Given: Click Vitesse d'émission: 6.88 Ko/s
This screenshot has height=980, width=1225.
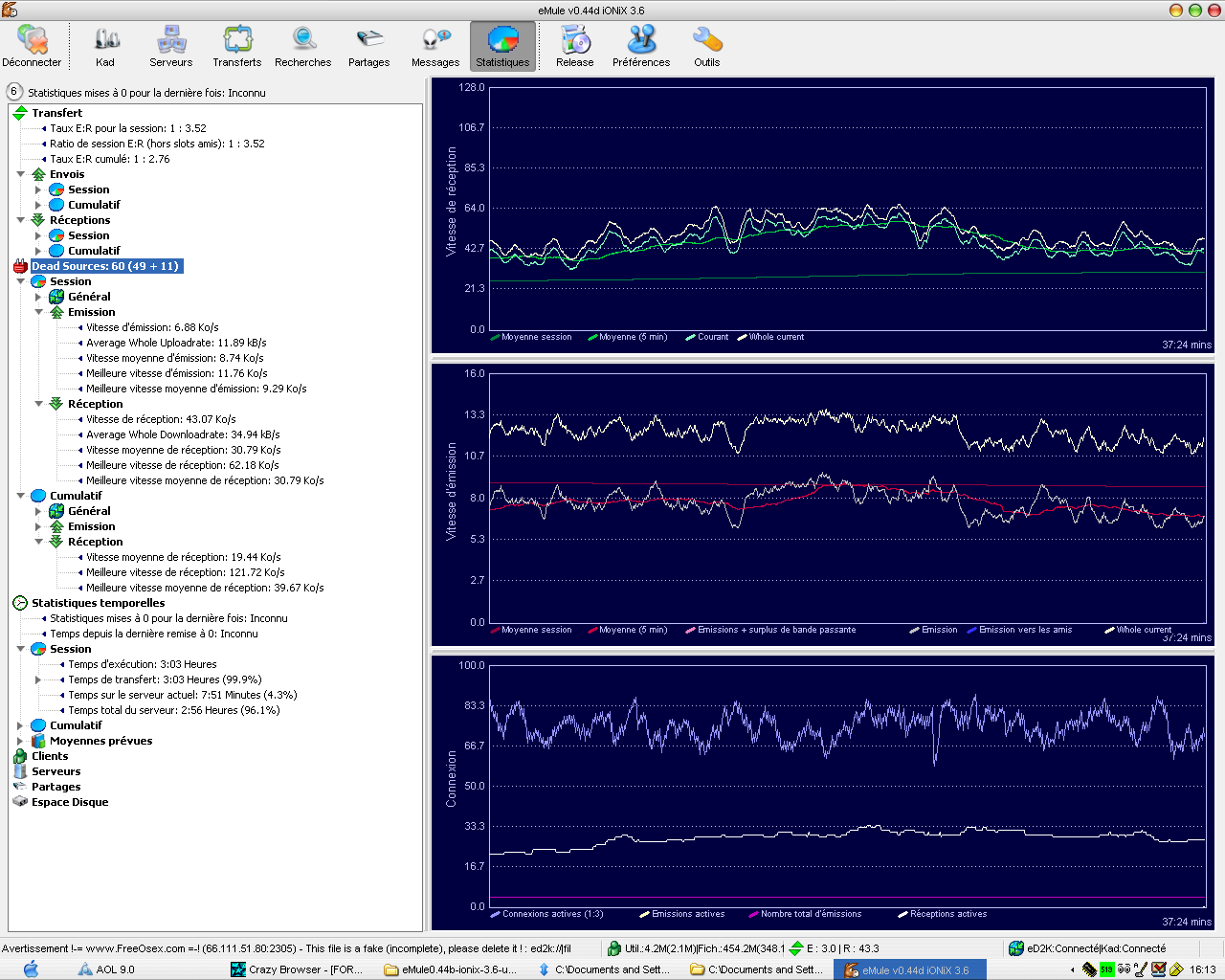Looking at the screenshot, I should [x=152, y=327].
